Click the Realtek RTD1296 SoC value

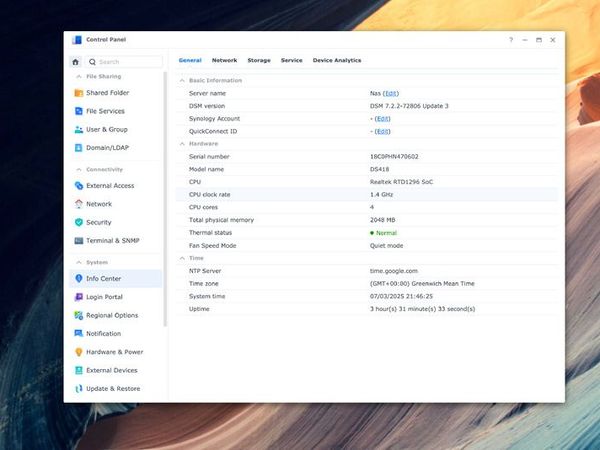(401, 182)
